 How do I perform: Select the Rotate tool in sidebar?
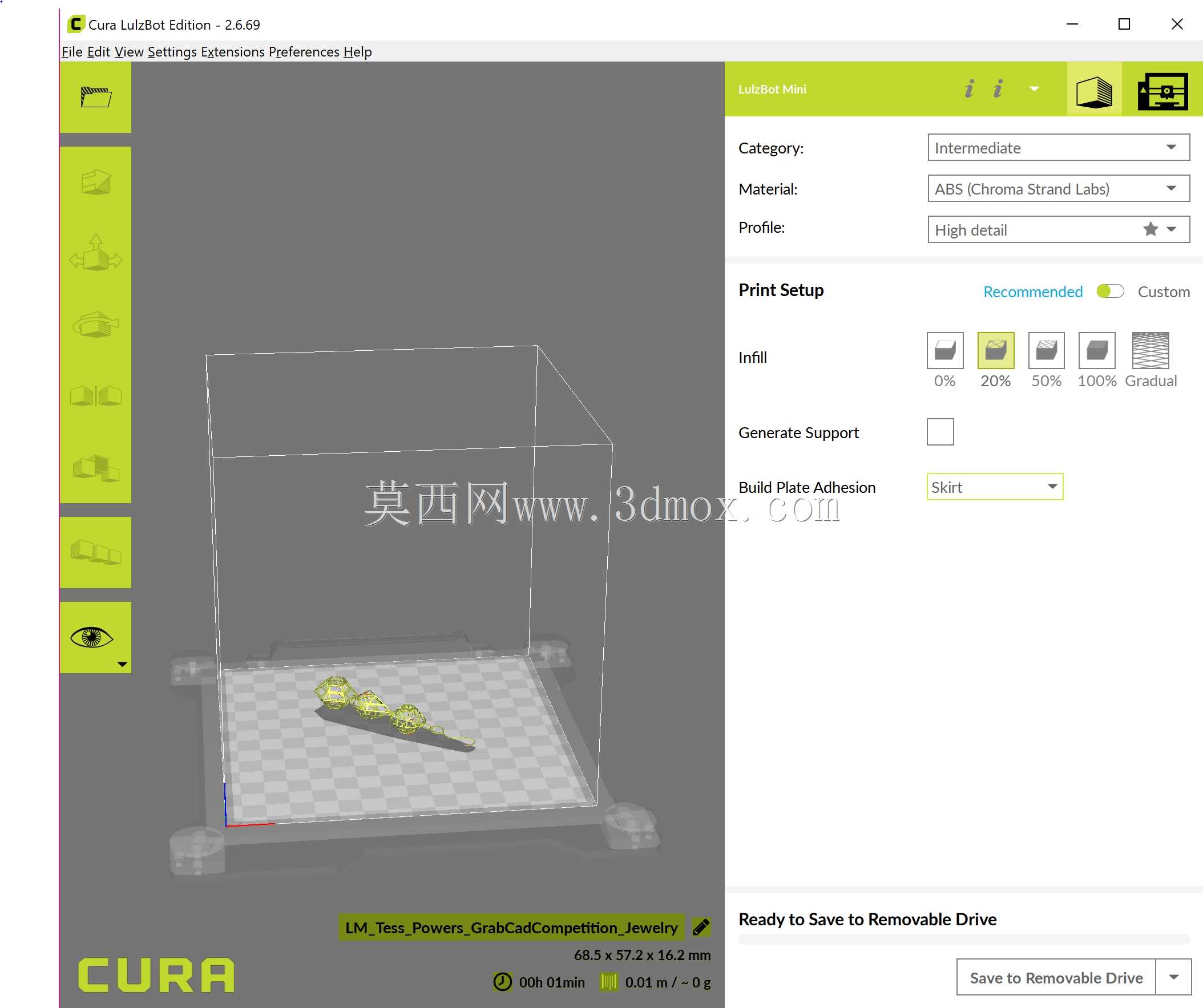96,324
